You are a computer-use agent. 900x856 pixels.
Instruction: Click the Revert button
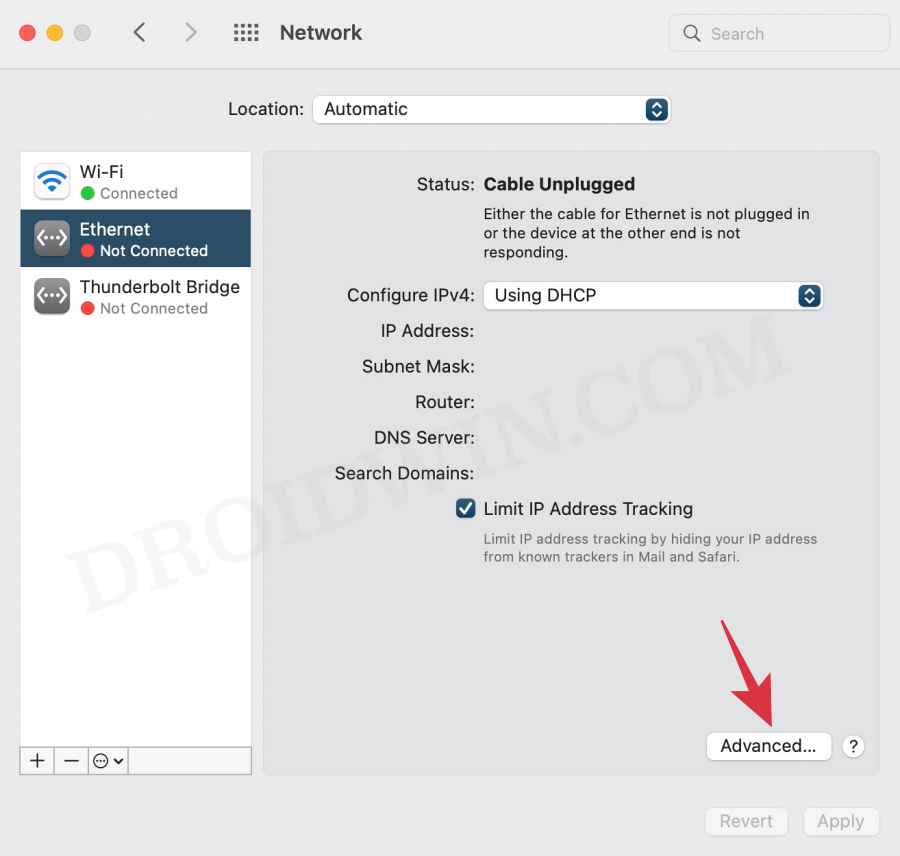pyautogui.click(x=746, y=821)
